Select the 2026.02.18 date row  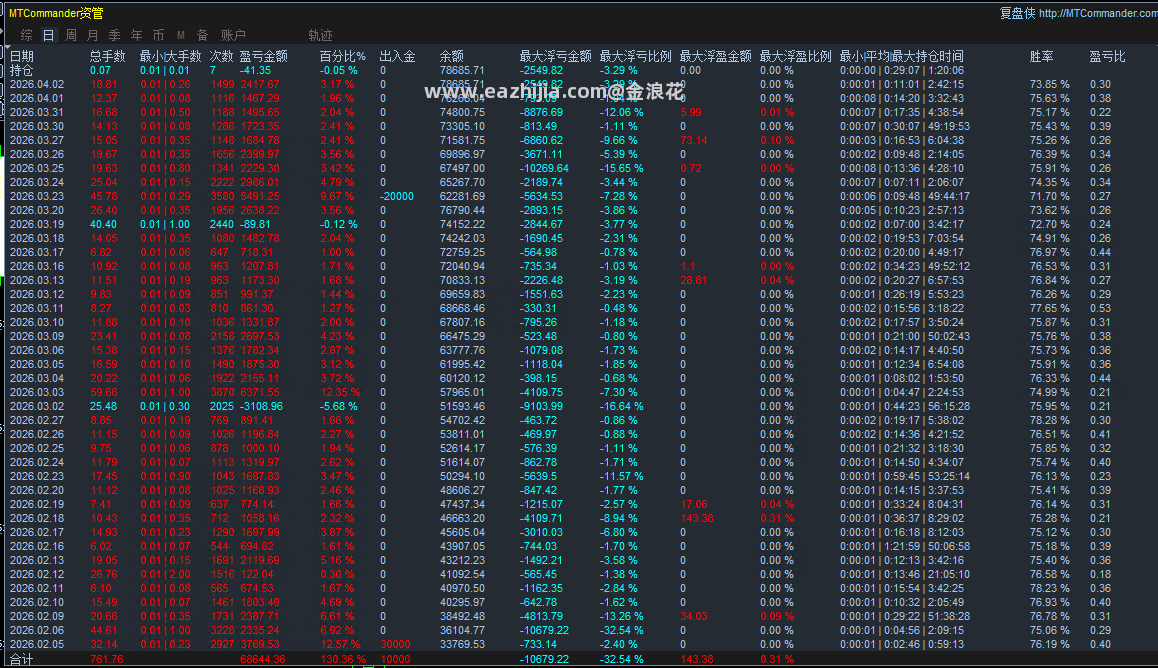(x=579, y=518)
